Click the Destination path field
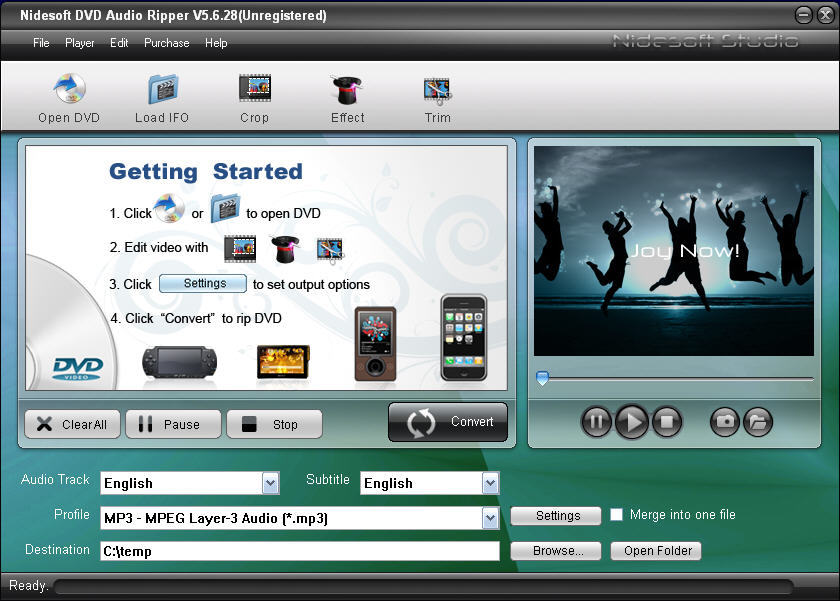This screenshot has height=601, width=840. [x=300, y=551]
